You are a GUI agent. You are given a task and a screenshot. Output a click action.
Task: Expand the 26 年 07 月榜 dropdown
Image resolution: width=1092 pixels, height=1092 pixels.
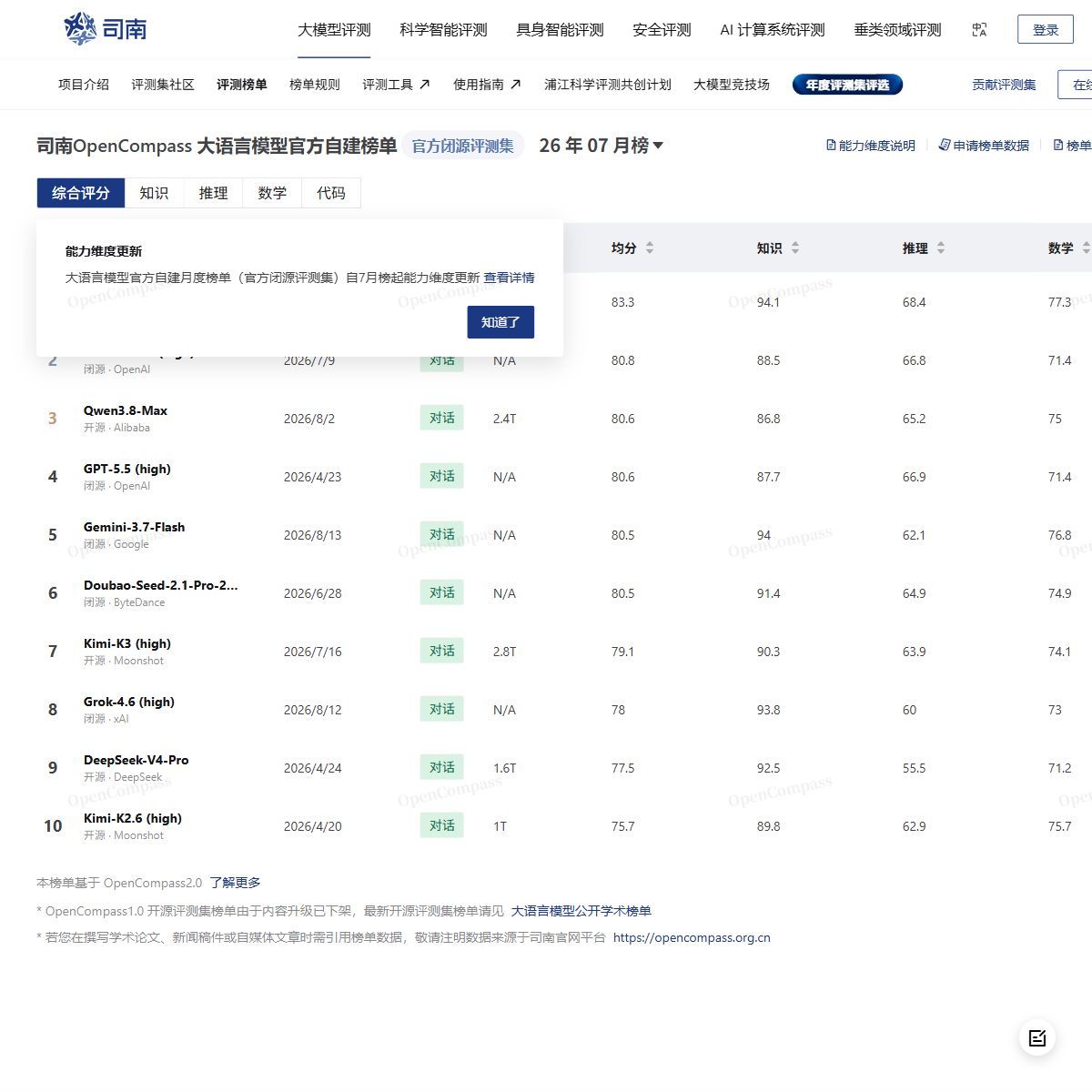pos(602,146)
